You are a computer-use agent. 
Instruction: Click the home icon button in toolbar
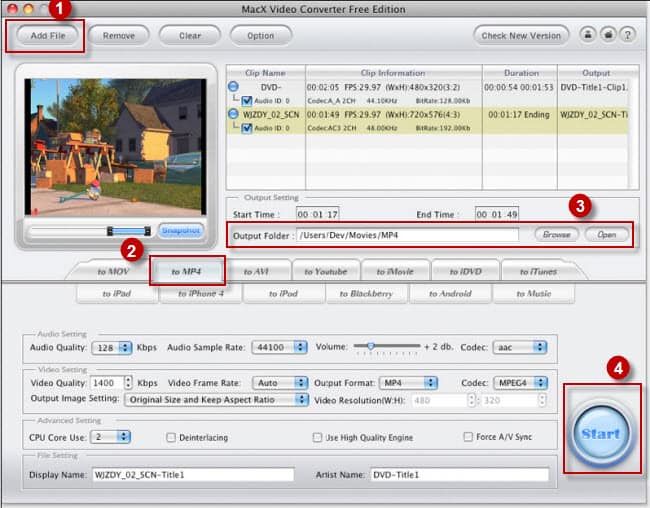coord(608,34)
